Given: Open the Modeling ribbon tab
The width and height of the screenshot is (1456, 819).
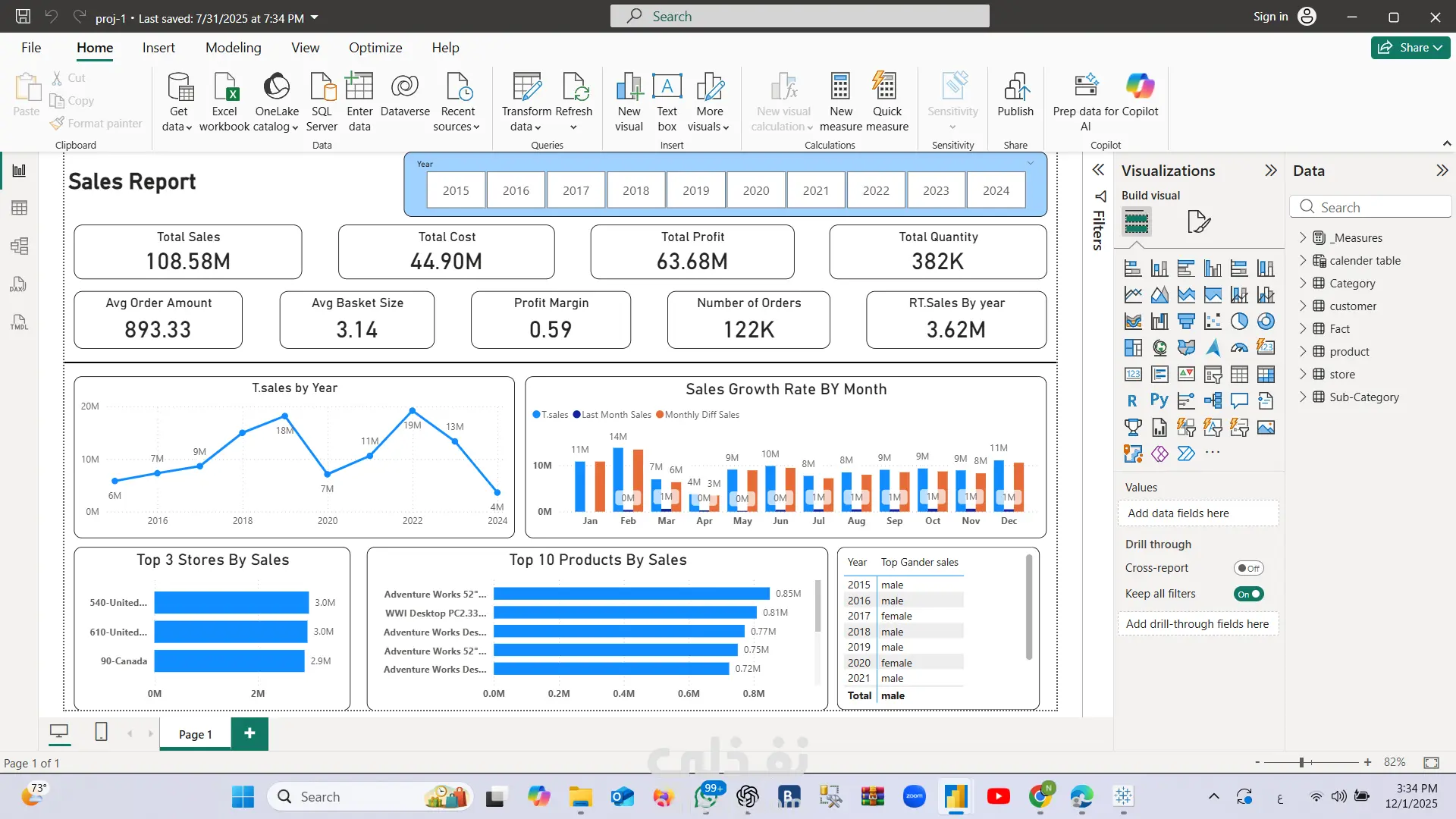Looking at the screenshot, I should [x=233, y=48].
